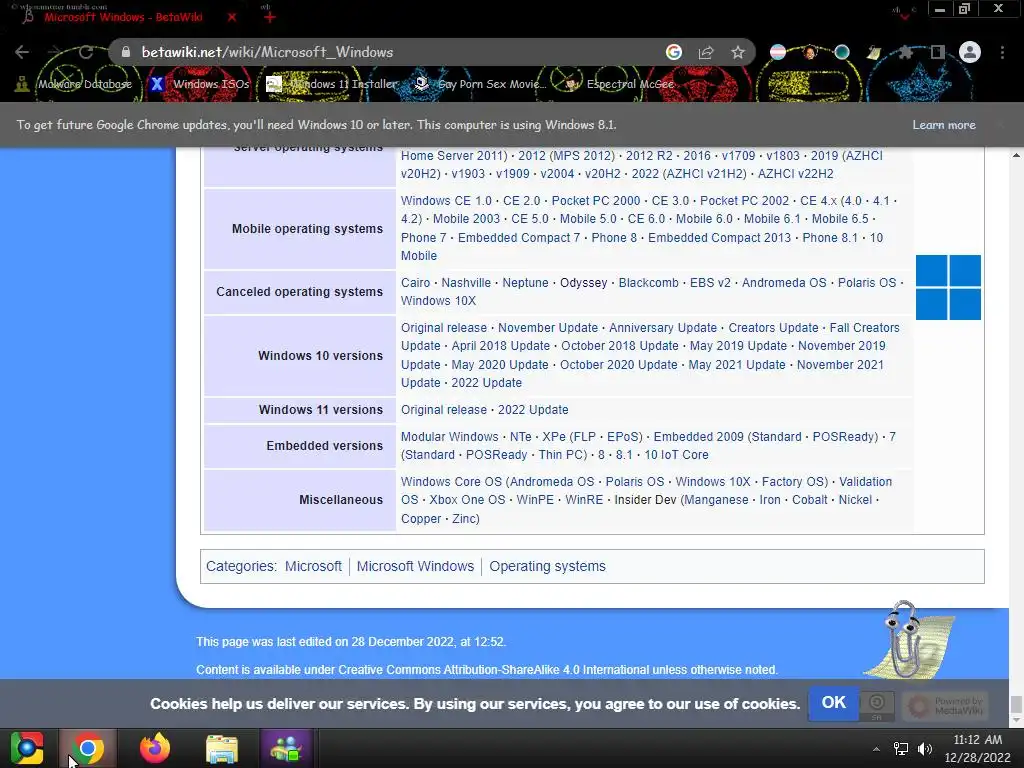The width and height of the screenshot is (1024, 768).
Task: Open the Cairo canceled OS link
Action: point(415,283)
